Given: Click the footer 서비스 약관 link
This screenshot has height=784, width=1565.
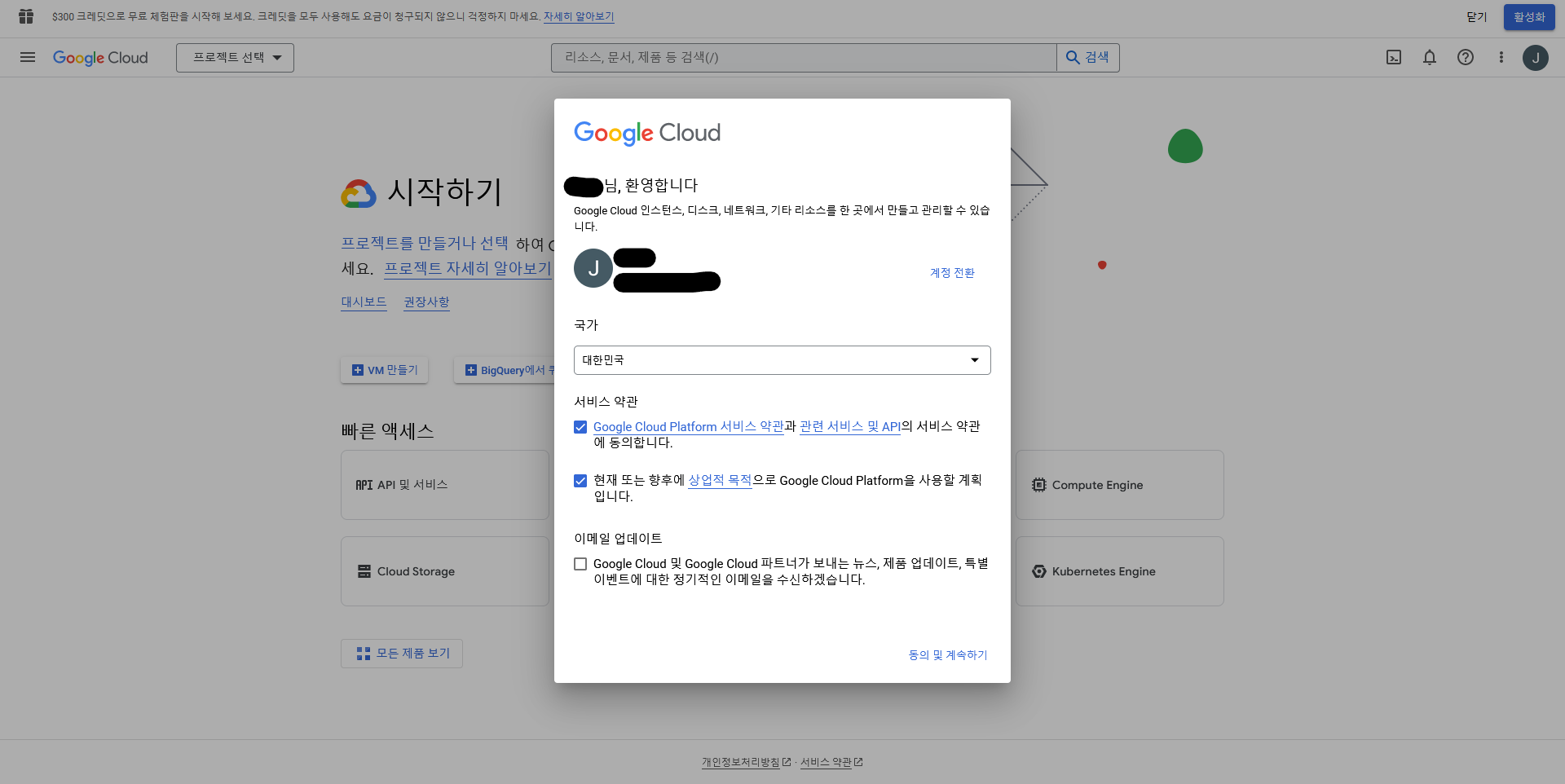Looking at the screenshot, I should click(826, 762).
